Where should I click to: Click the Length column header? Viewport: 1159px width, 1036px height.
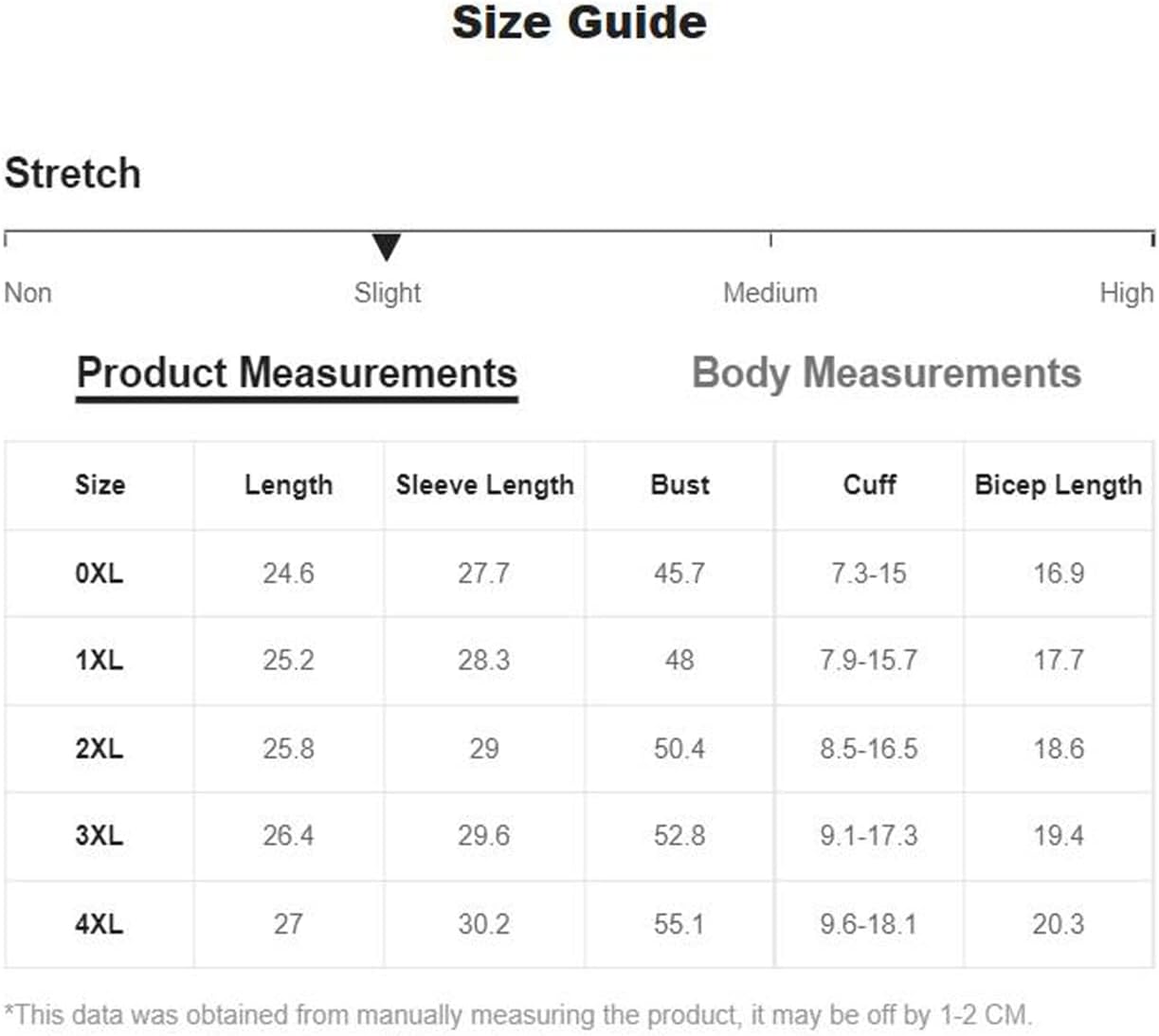coord(288,485)
